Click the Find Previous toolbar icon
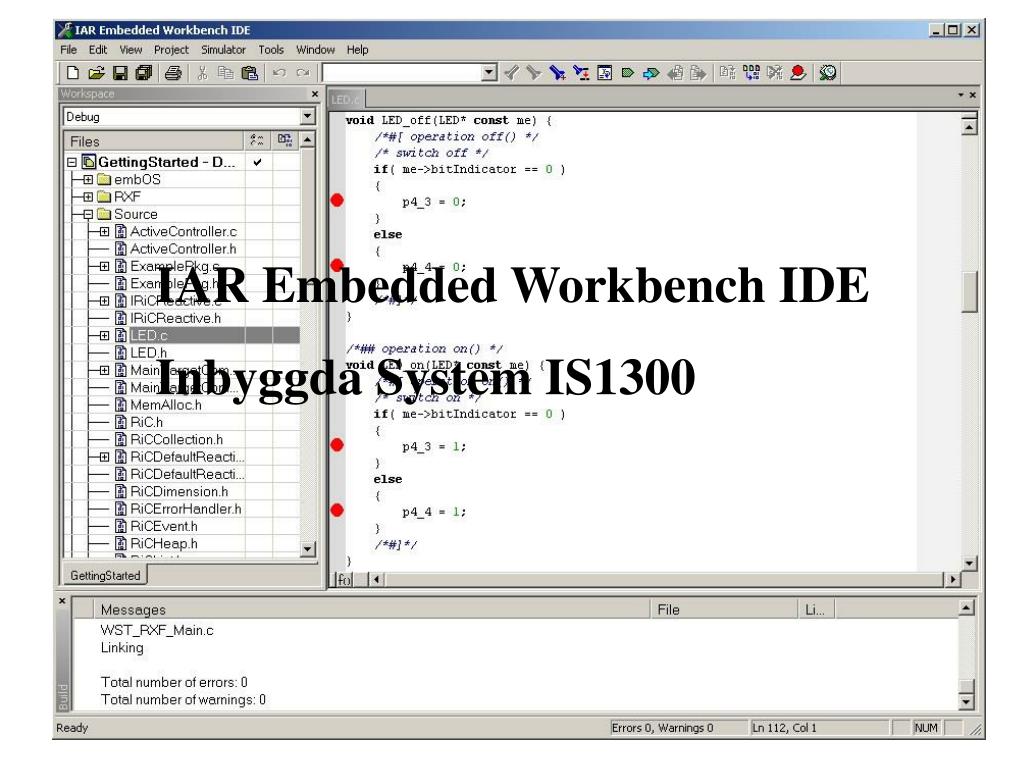The width and height of the screenshot is (1024, 768). [x=511, y=73]
